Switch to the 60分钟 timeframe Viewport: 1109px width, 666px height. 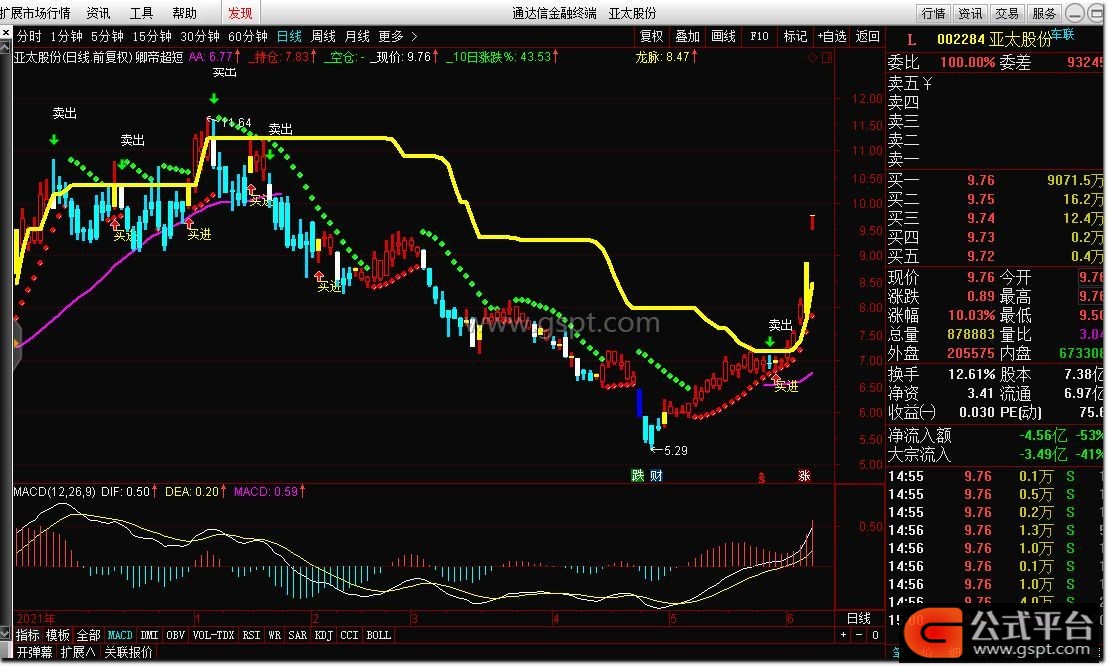248,36
